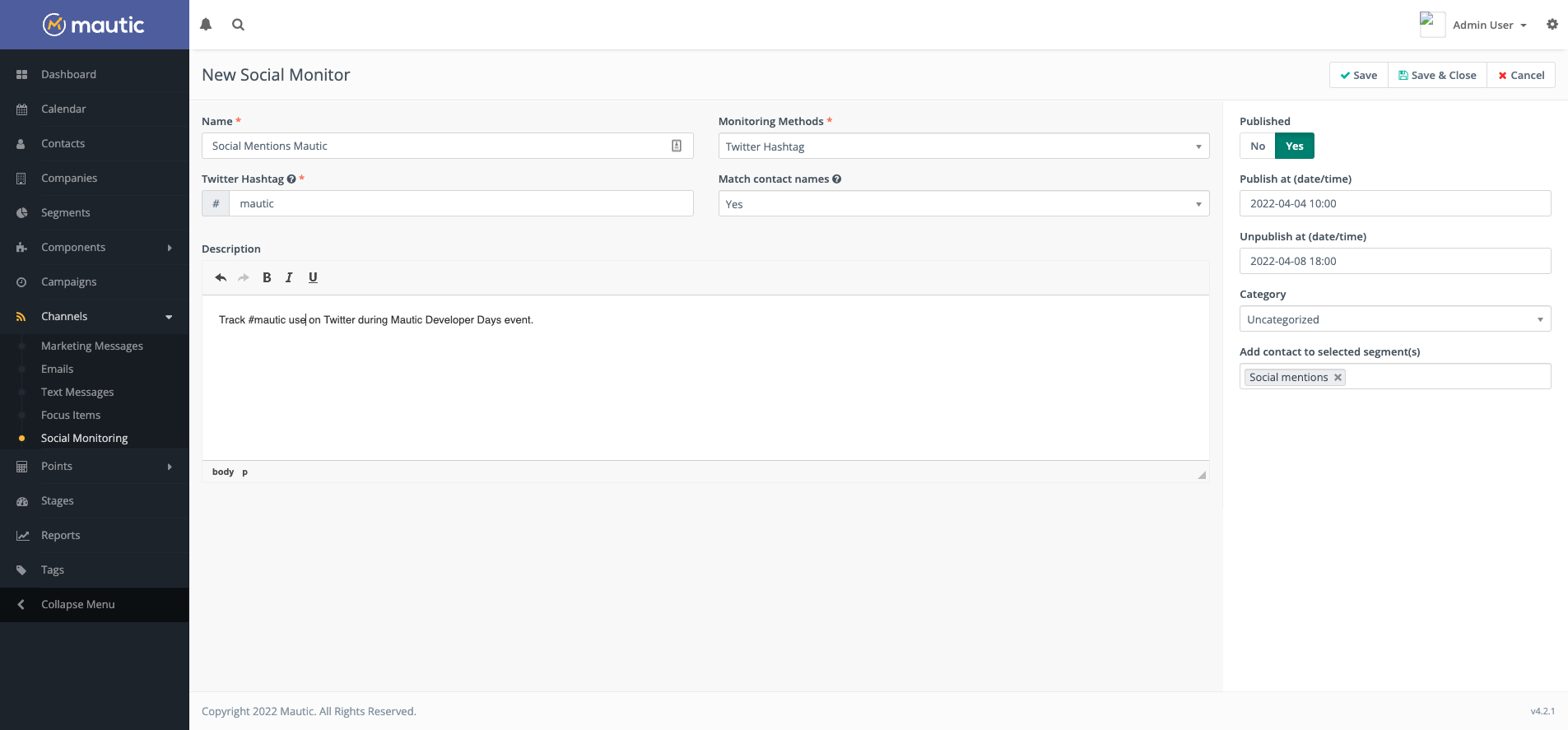Cancel the new social monitor
This screenshot has height=730, width=1568.
[x=1521, y=75]
